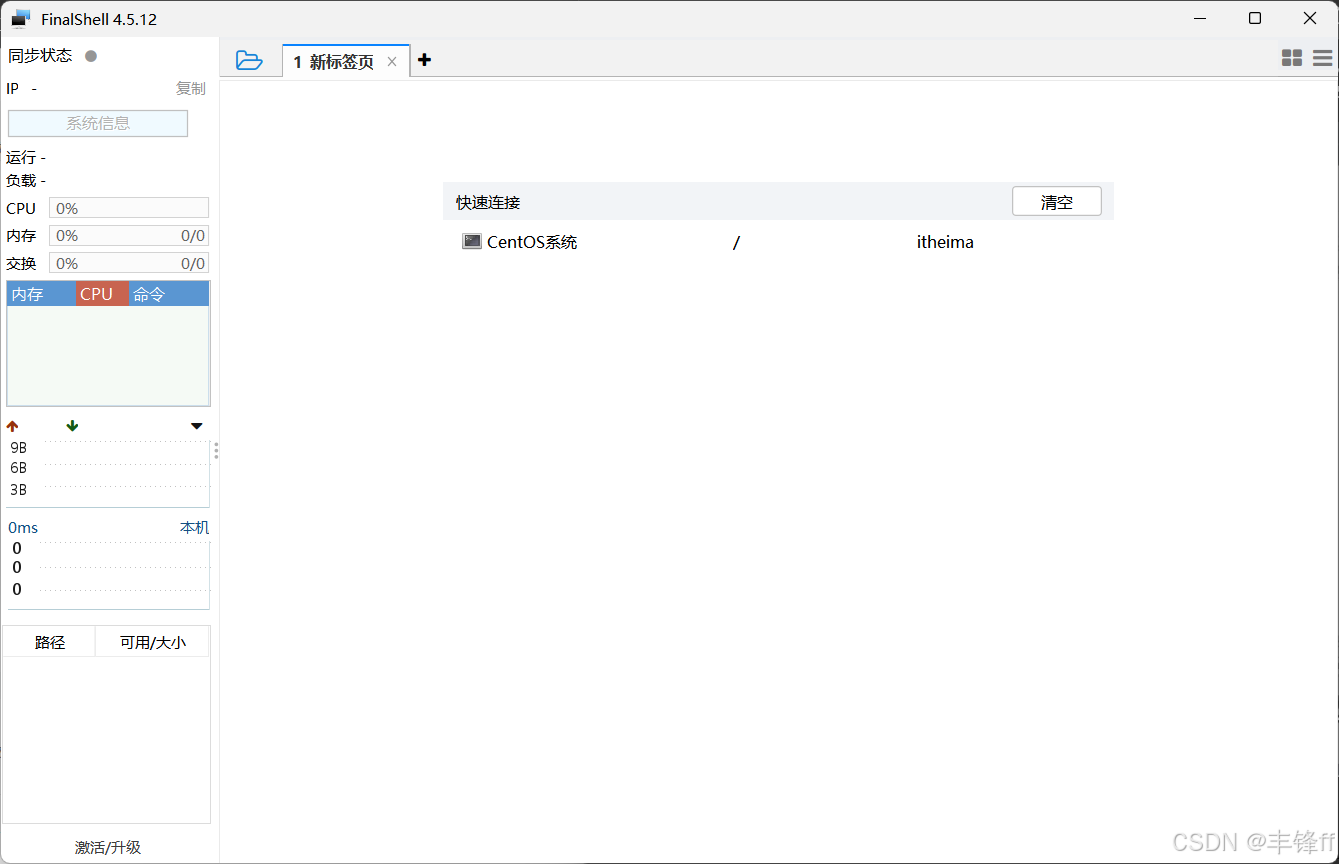1339x864 pixels.
Task: Select the 新标签页 tab
Action: pyautogui.click(x=346, y=62)
